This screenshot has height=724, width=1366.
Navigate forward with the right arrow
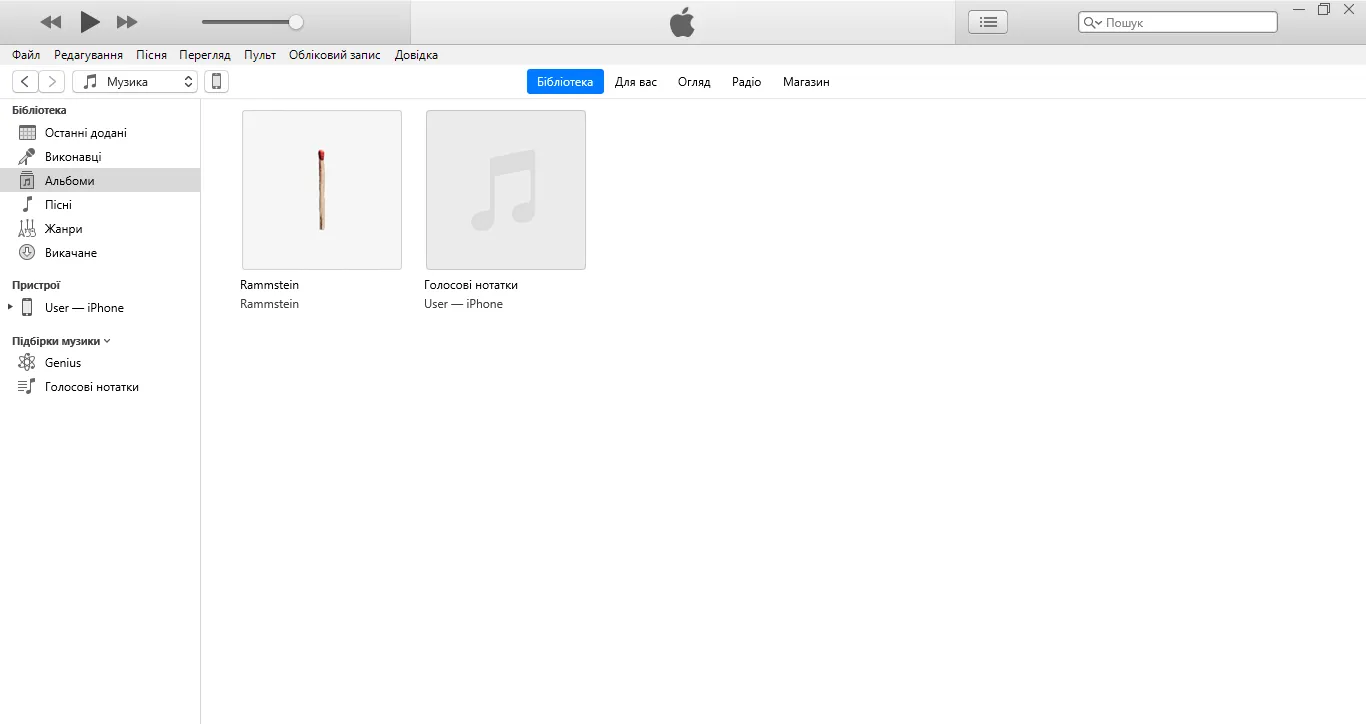52,82
